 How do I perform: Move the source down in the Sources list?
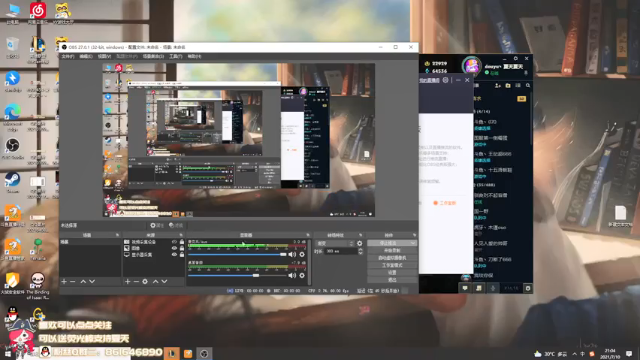click(164, 282)
